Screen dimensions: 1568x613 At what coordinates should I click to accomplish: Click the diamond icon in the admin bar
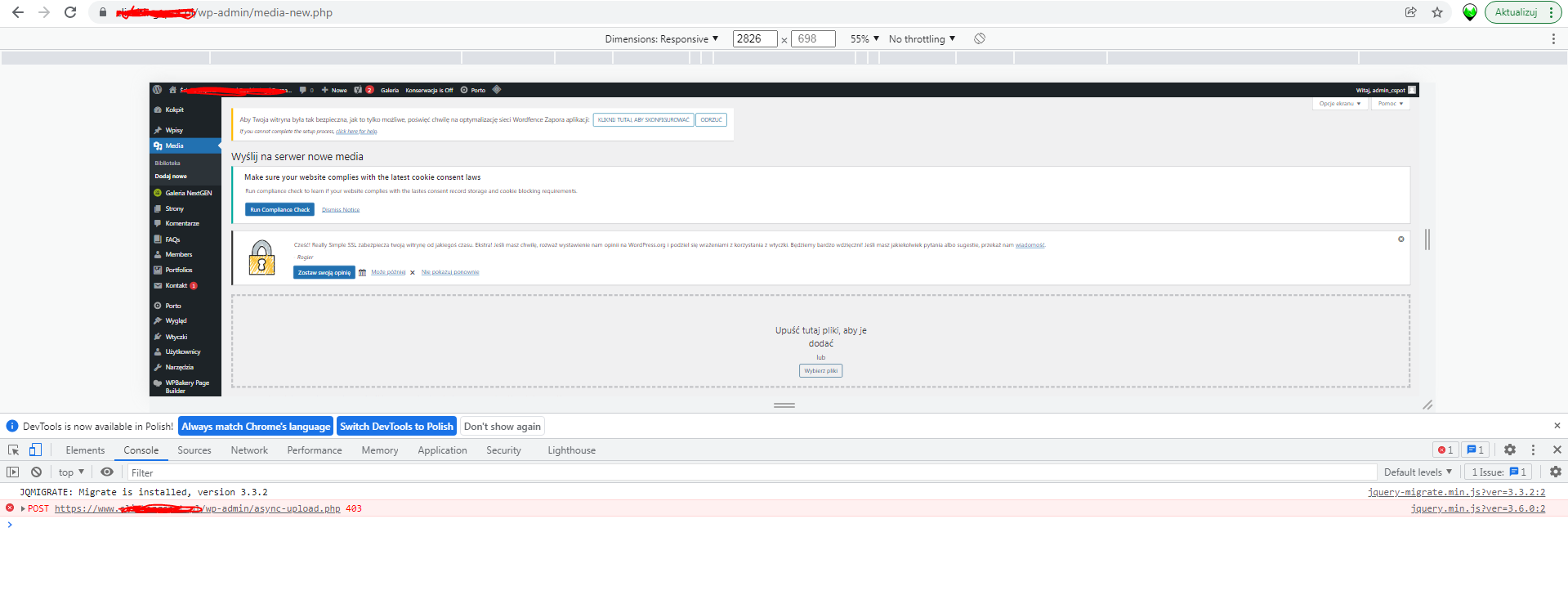(496, 90)
